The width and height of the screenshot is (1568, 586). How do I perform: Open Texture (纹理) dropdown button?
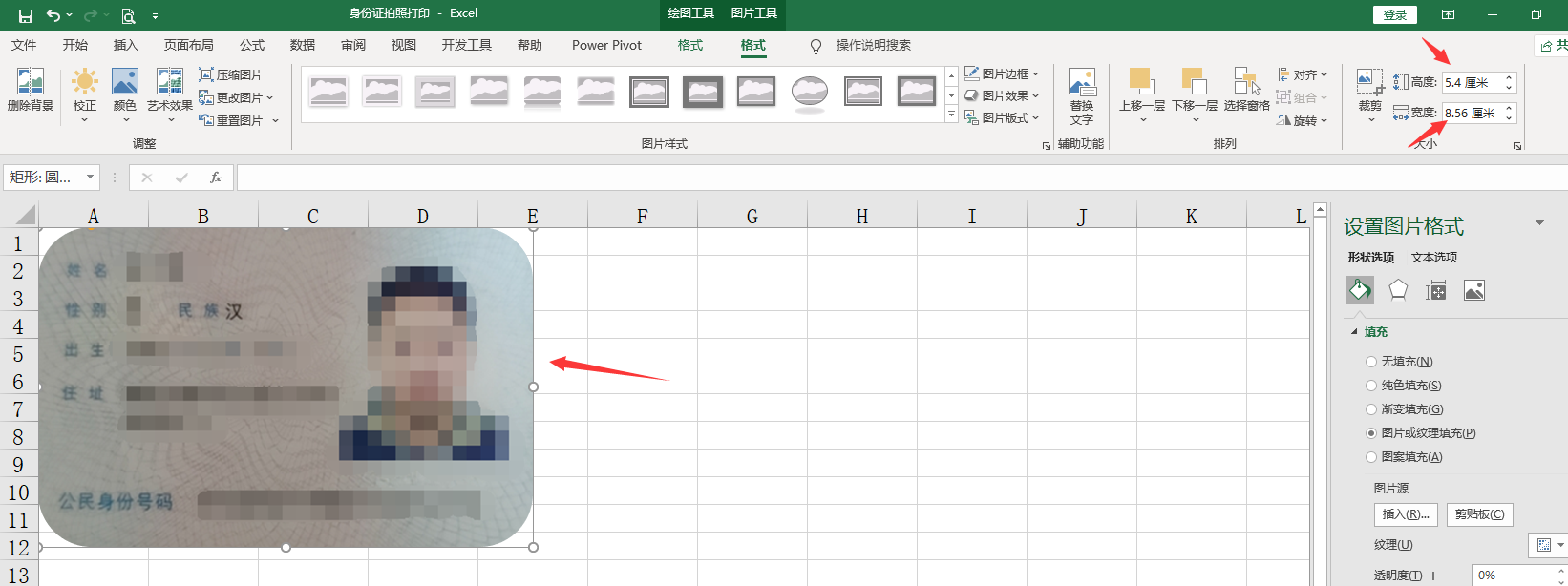point(1548,545)
